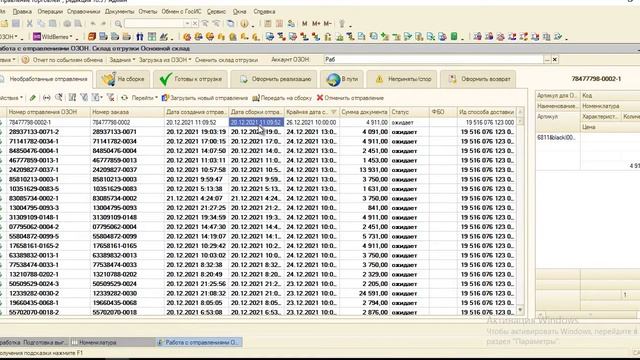
Task: Open the Окна menu
Action: tap(240, 11)
